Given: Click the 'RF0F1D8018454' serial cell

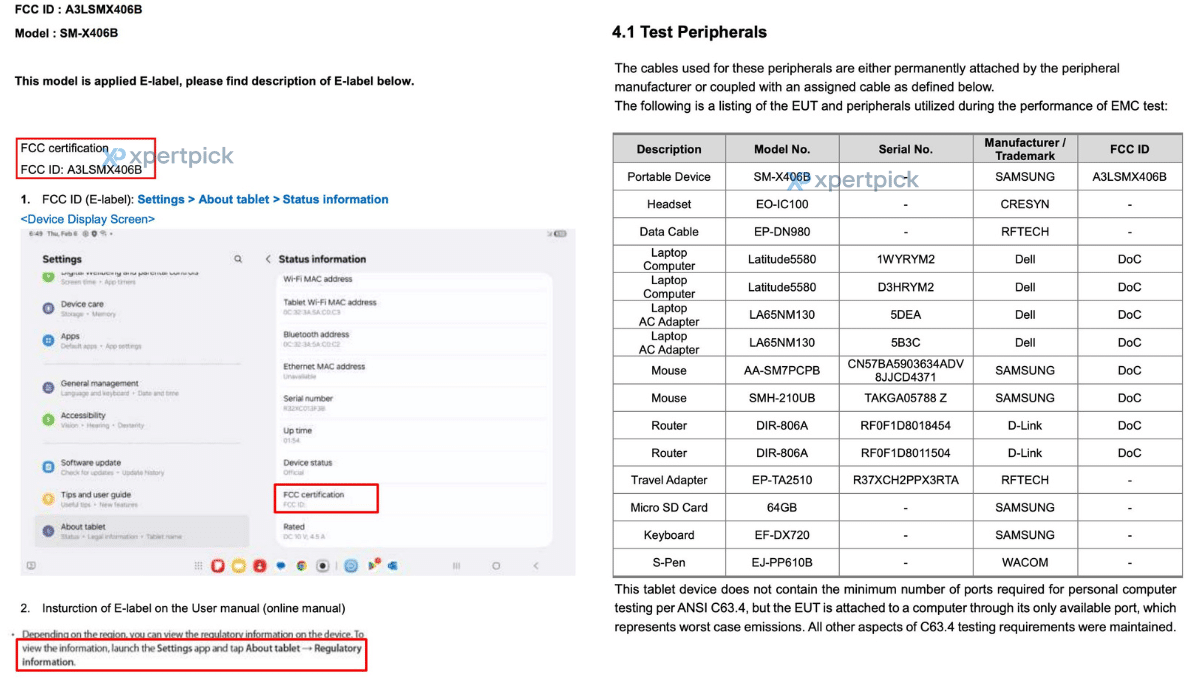Looking at the screenshot, I should (905, 425).
